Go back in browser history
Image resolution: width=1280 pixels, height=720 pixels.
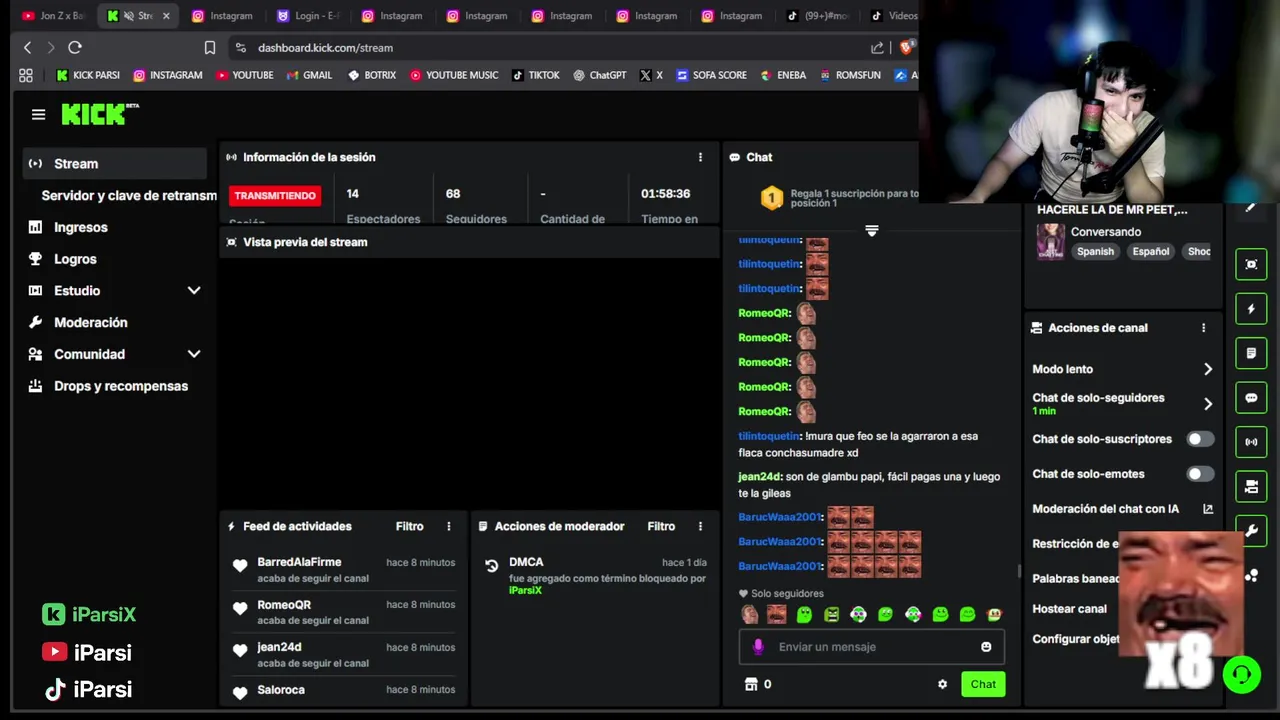tap(27, 47)
